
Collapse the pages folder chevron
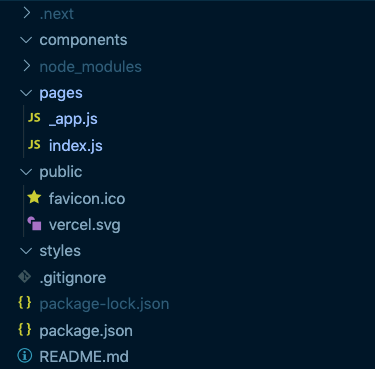pyautogui.click(x=26, y=93)
